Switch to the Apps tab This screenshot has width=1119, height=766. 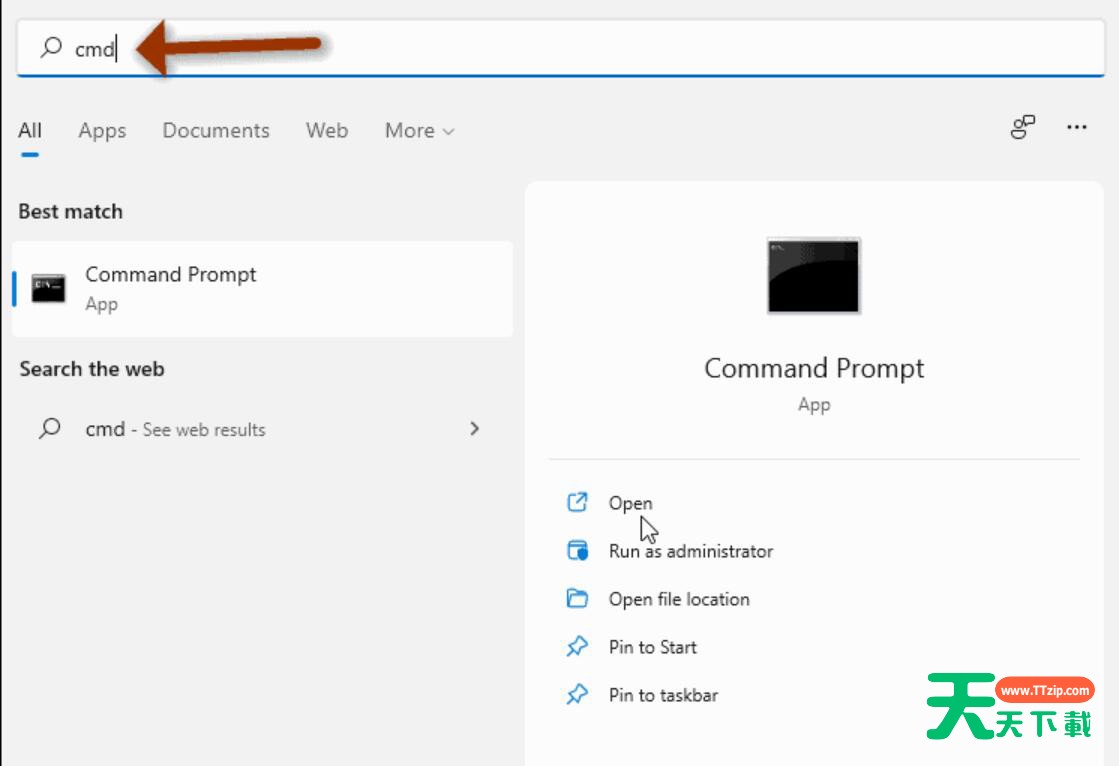coord(102,131)
